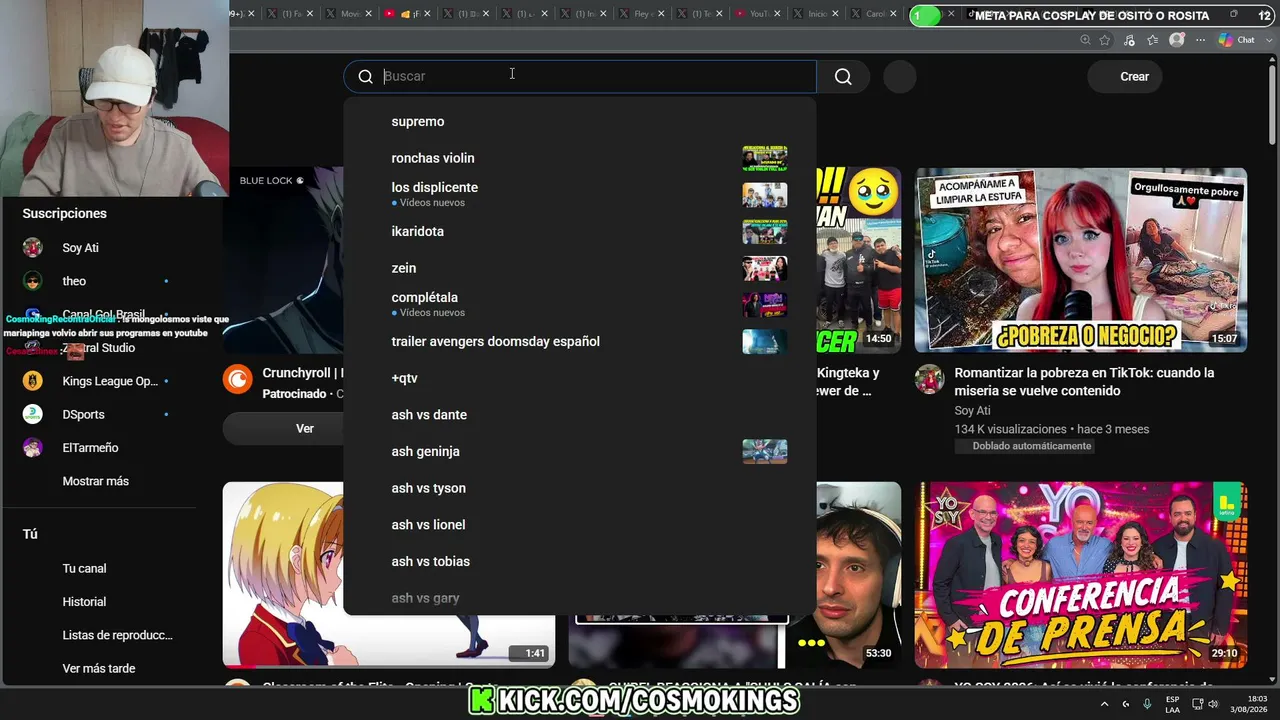
Task: Open the browser zoom icon in the address bar
Action: point(1085,40)
